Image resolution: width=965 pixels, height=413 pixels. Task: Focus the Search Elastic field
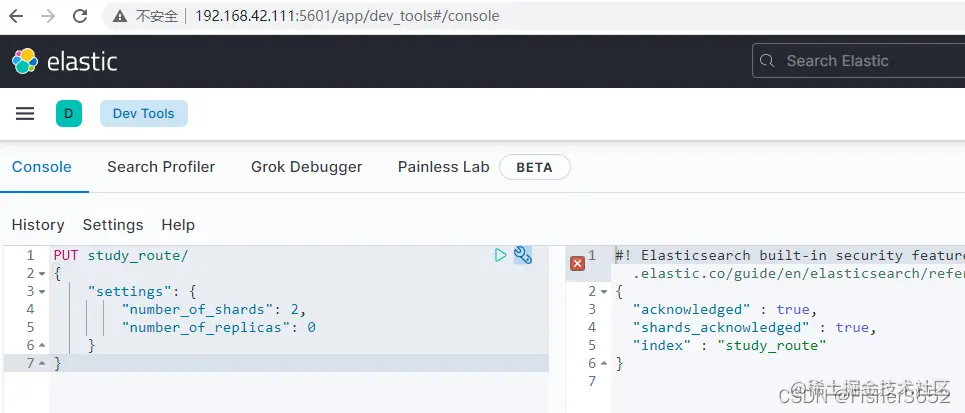(x=859, y=61)
